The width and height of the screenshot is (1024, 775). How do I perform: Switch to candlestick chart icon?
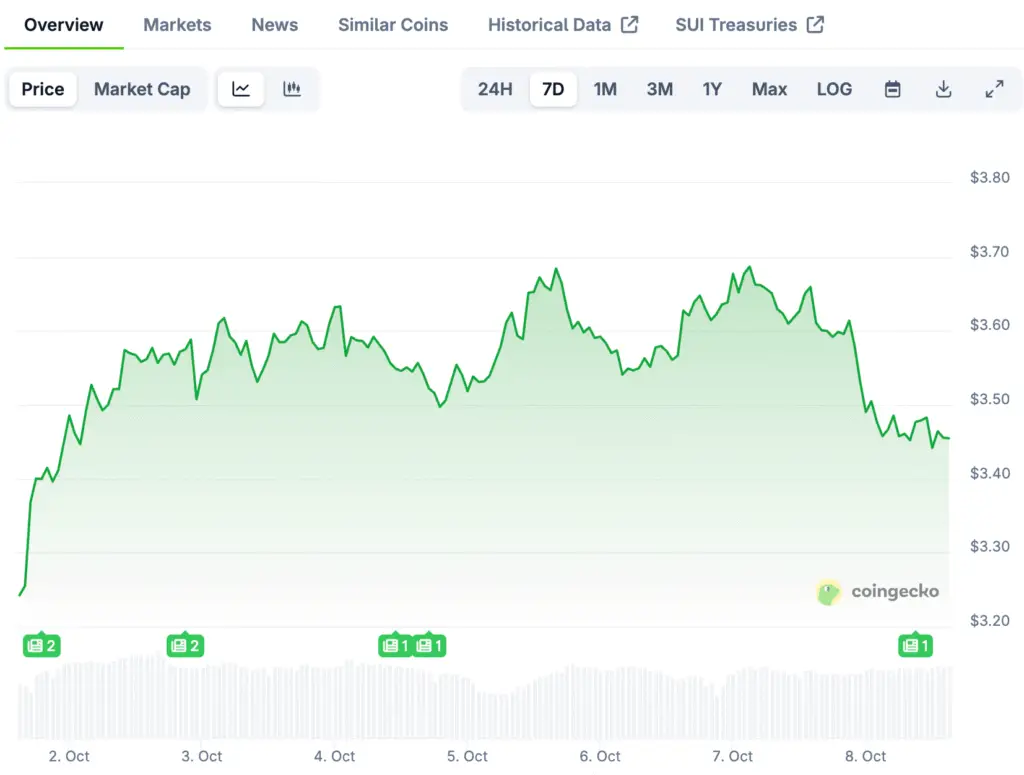pyautogui.click(x=292, y=89)
